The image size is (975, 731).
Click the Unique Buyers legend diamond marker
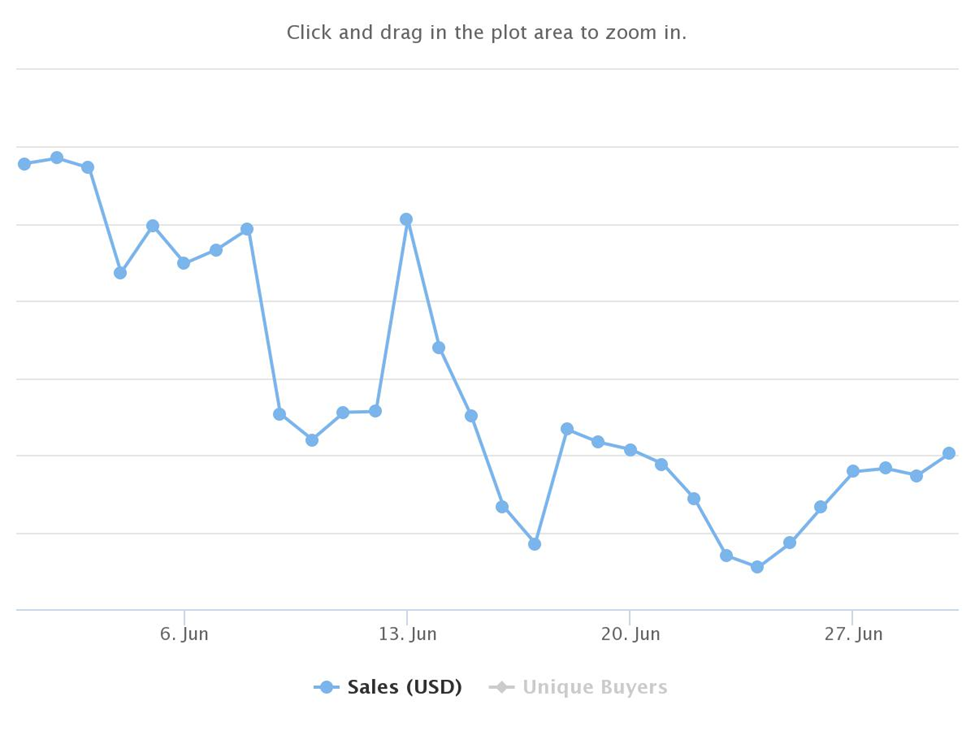501,687
